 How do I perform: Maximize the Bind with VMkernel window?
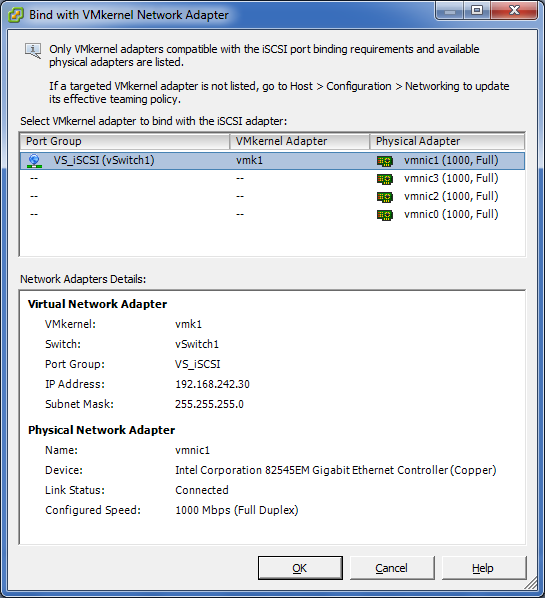(477, 11)
